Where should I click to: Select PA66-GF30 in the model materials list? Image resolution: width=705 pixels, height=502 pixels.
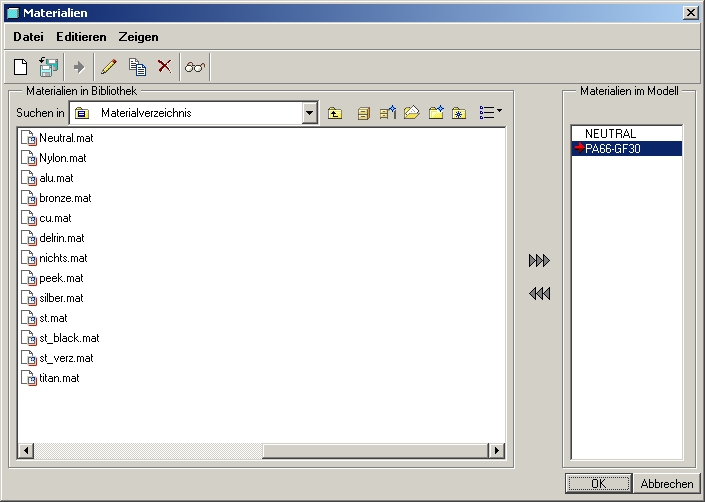(627, 149)
